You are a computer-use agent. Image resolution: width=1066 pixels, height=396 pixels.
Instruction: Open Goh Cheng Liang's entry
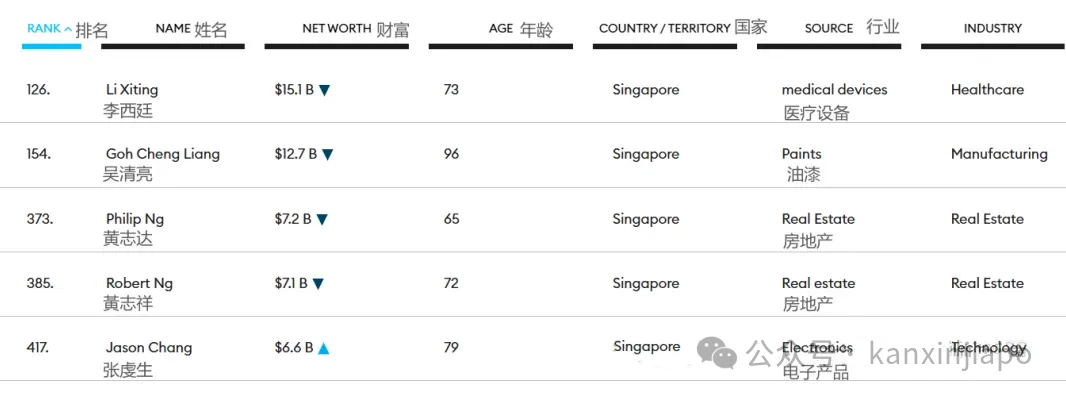pyautogui.click(x=163, y=154)
